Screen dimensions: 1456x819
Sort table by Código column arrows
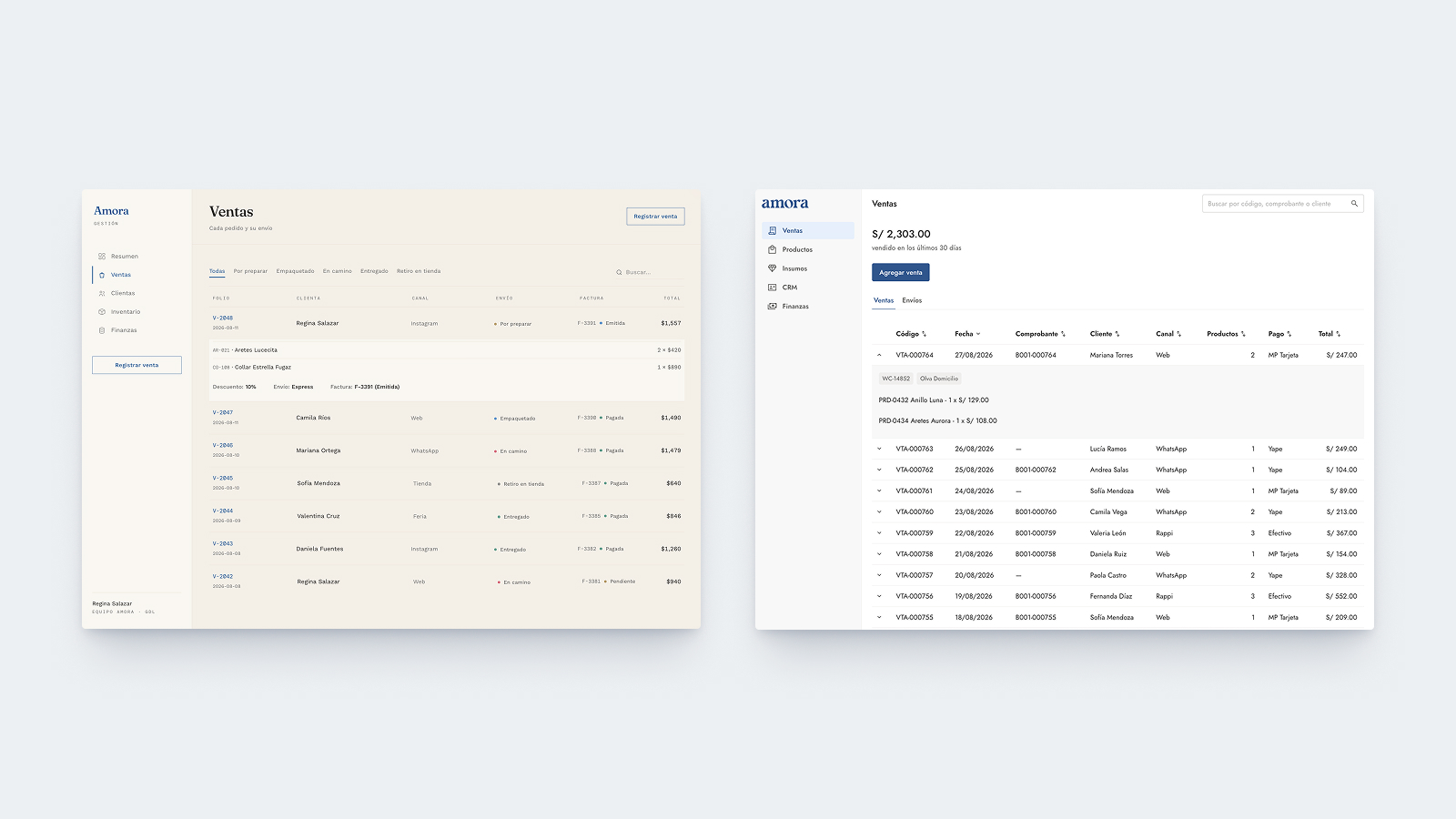coord(925,334)
